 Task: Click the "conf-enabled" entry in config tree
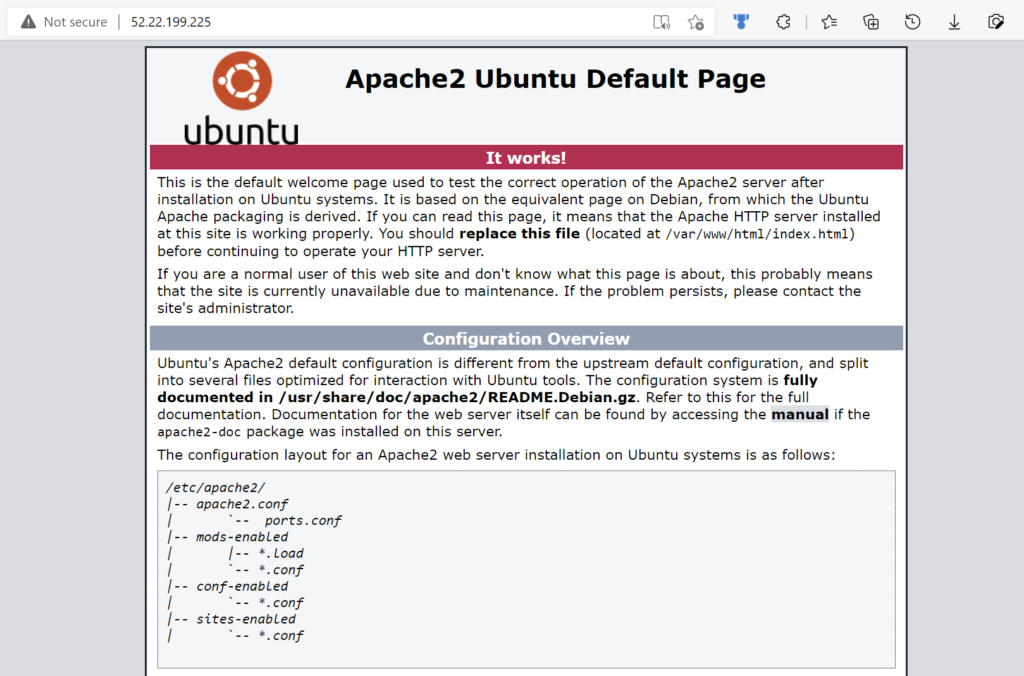(242, 587)
